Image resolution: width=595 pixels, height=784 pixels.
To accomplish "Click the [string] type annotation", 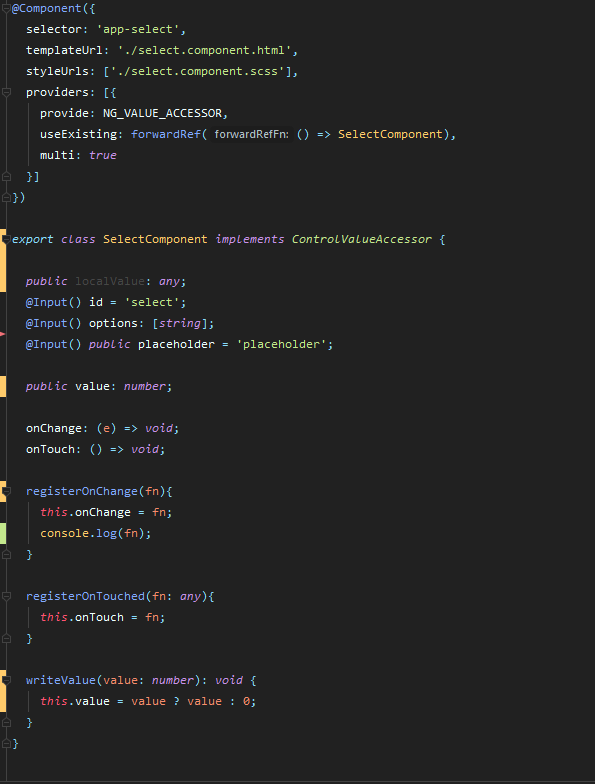I will tap(180, 324).
